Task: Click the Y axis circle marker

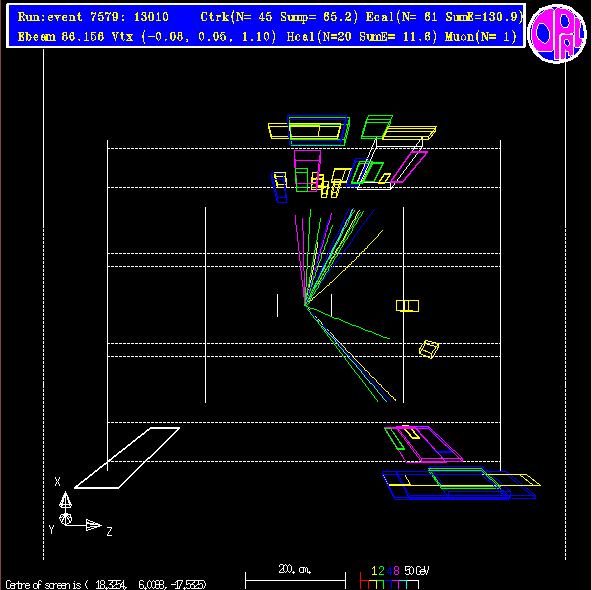Action: coord(66,519)
